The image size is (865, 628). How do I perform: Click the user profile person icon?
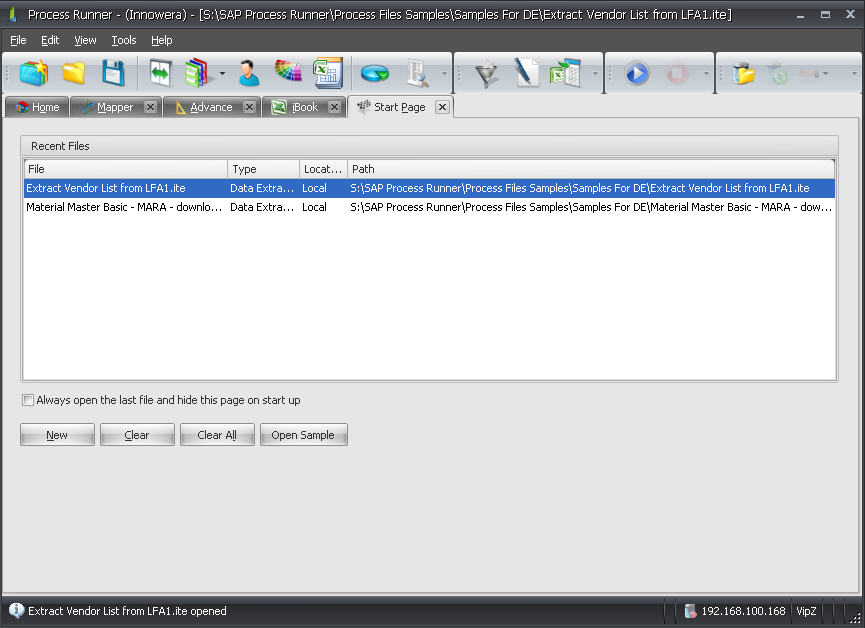click(x=248, y=73)
